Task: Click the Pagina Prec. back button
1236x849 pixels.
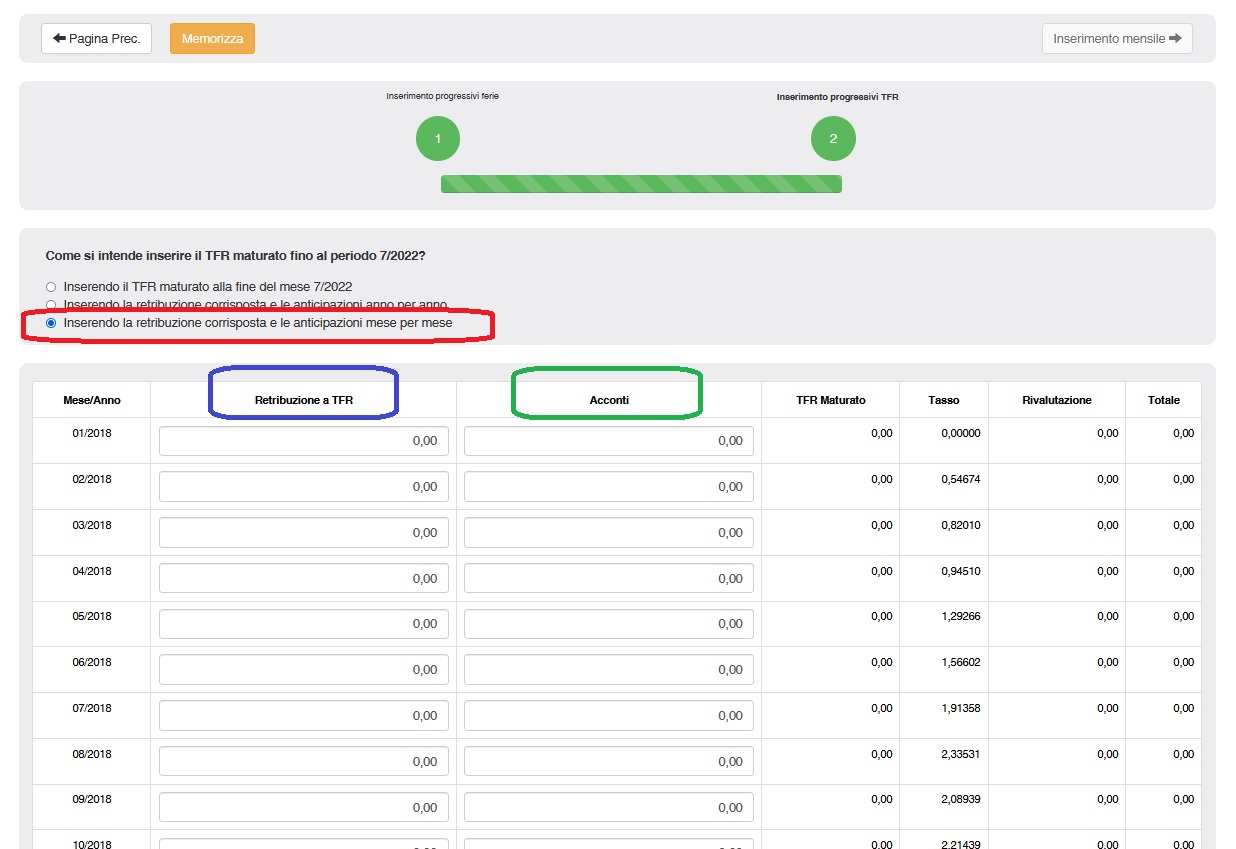Action: (x=96, y=39)
